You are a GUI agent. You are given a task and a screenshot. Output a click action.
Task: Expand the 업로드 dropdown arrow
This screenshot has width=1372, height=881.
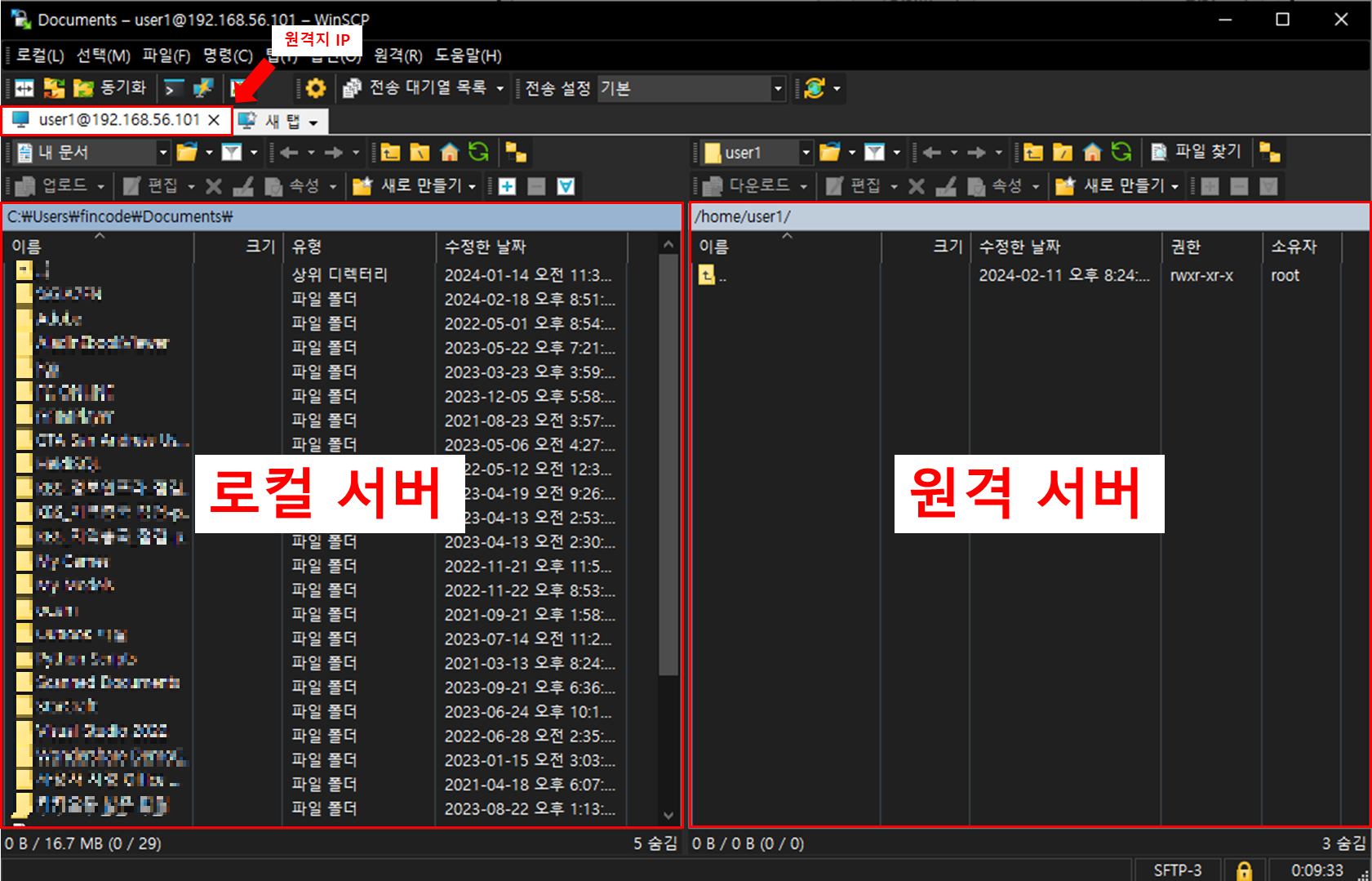click(100, 187)
